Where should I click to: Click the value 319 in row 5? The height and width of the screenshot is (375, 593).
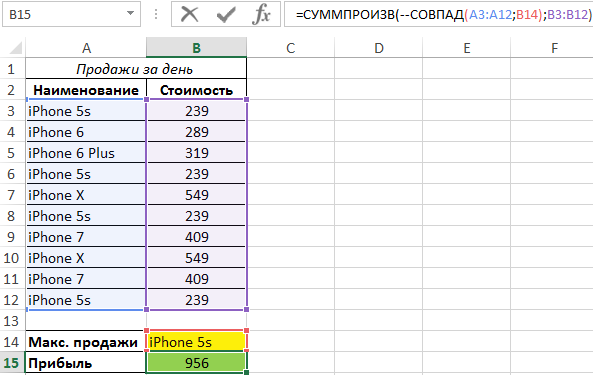[x=197, y=153]
